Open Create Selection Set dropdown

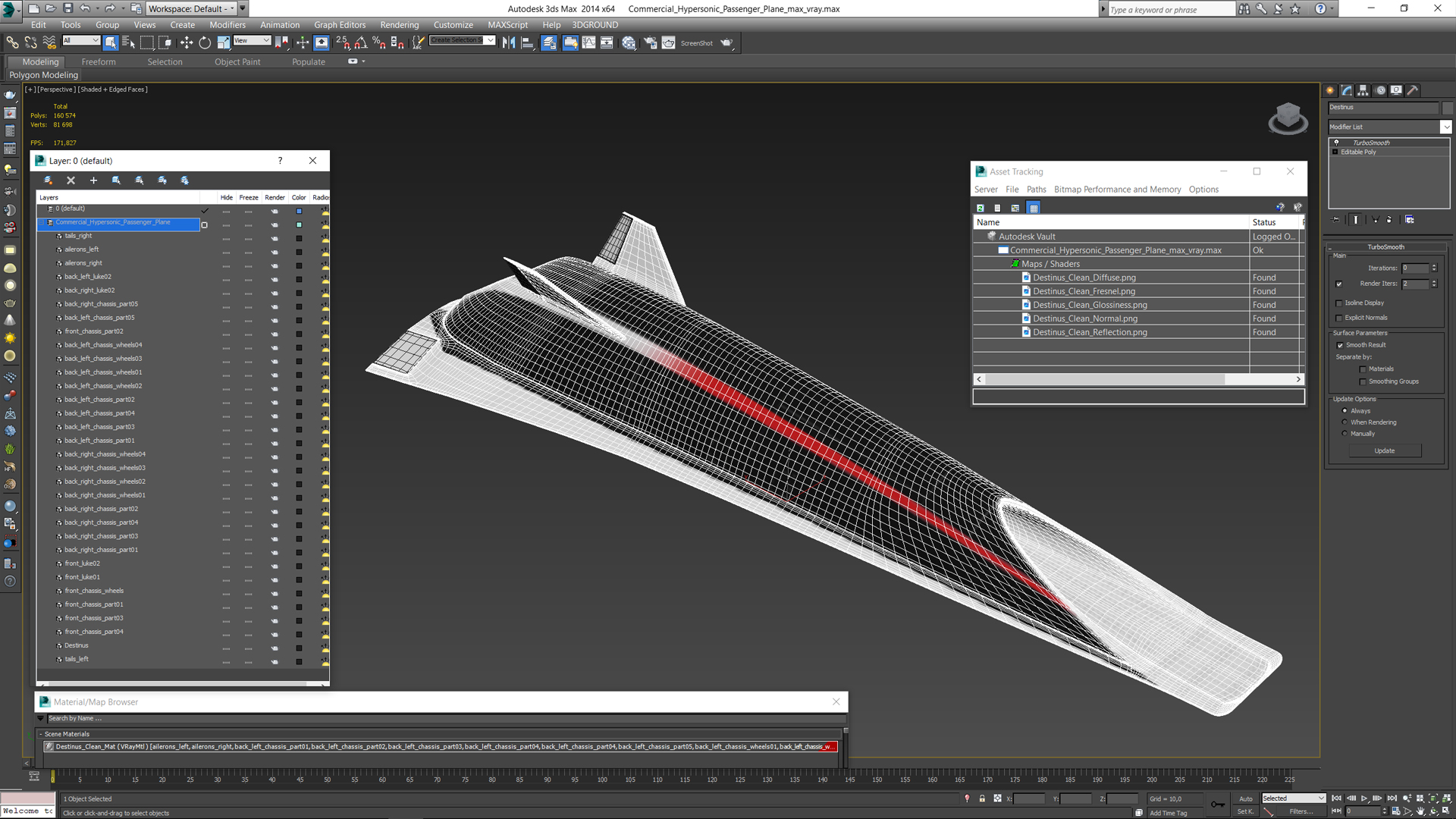pos(490,40)
